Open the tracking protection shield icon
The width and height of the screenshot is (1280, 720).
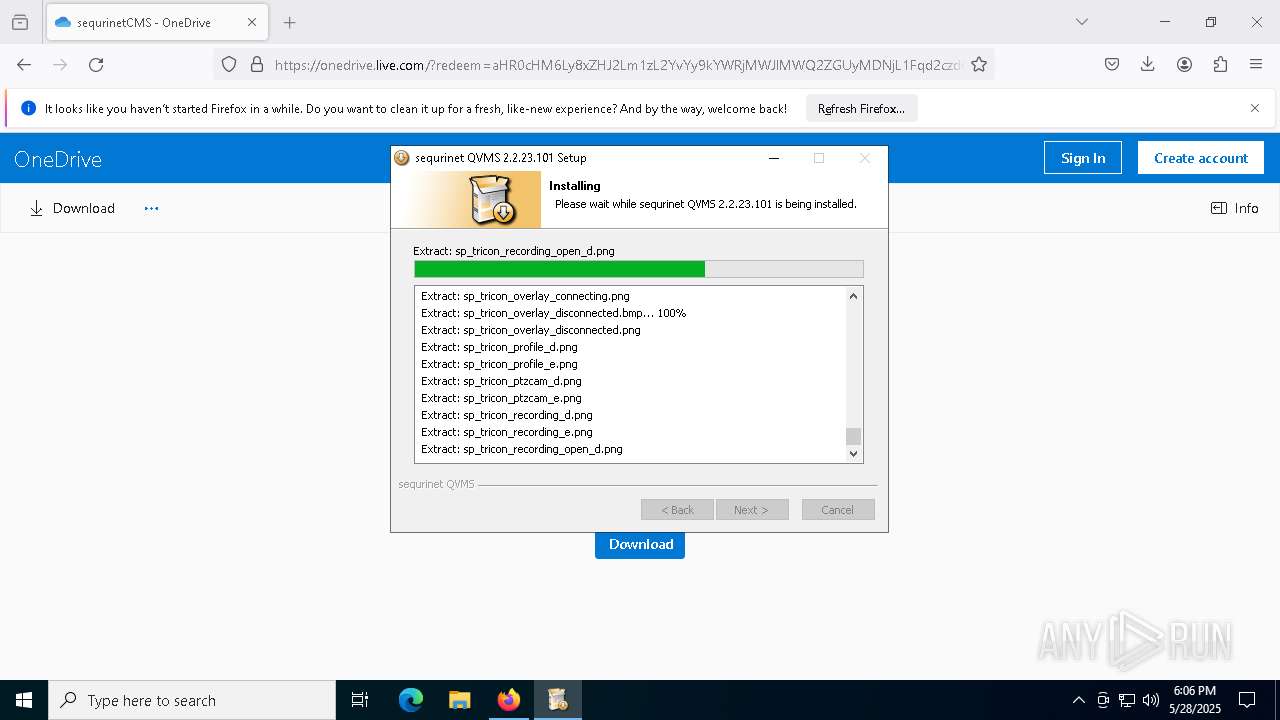229,64
